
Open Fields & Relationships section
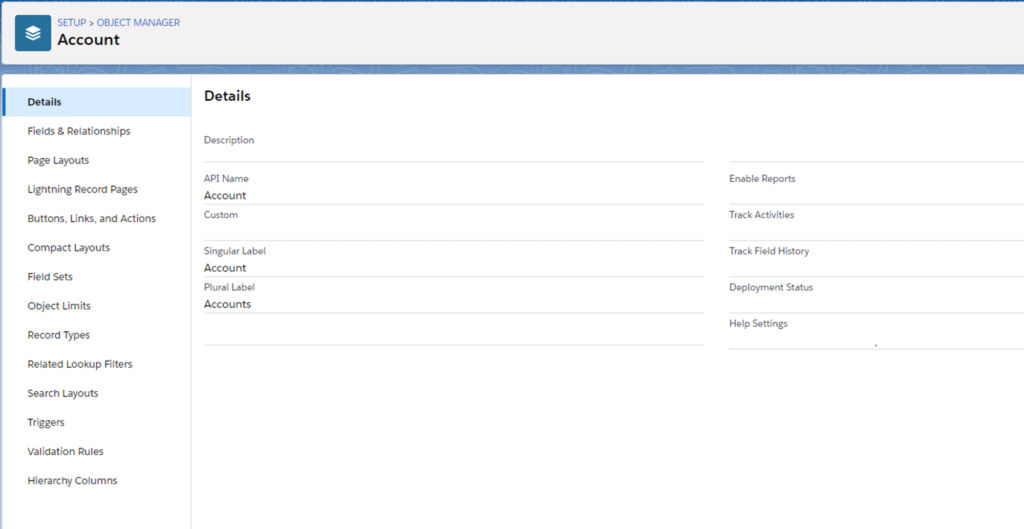pos(79,131)
